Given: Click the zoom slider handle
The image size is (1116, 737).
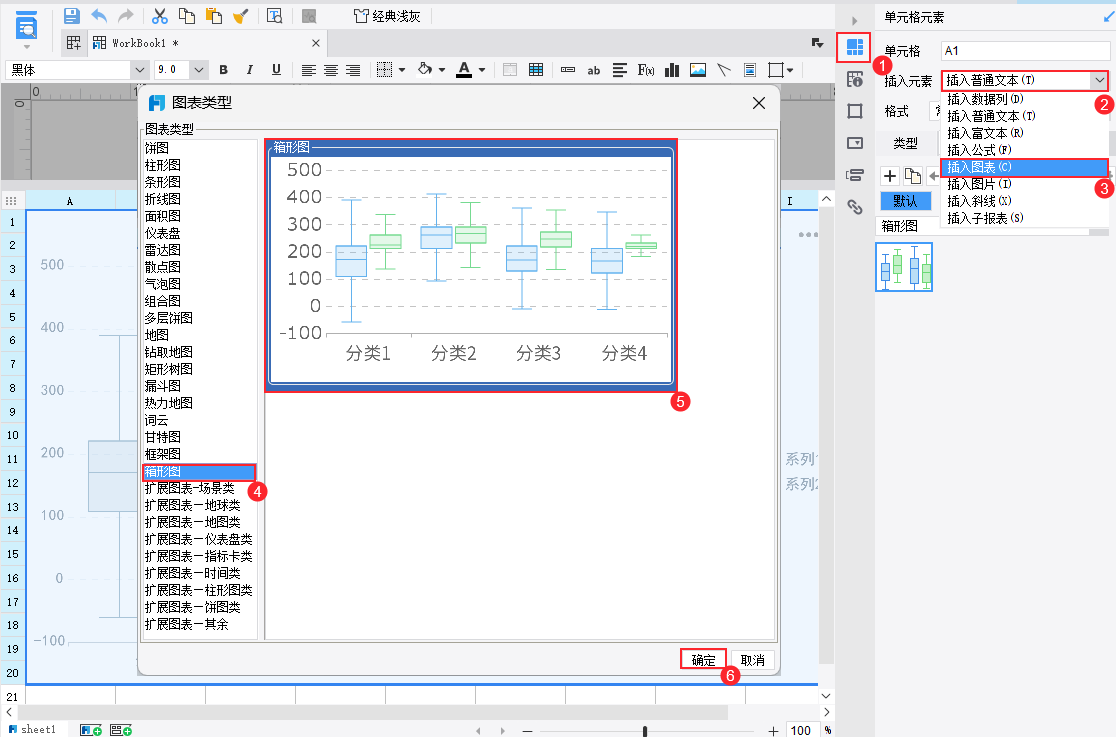Looking at the screenshot, I should point(645,731).
